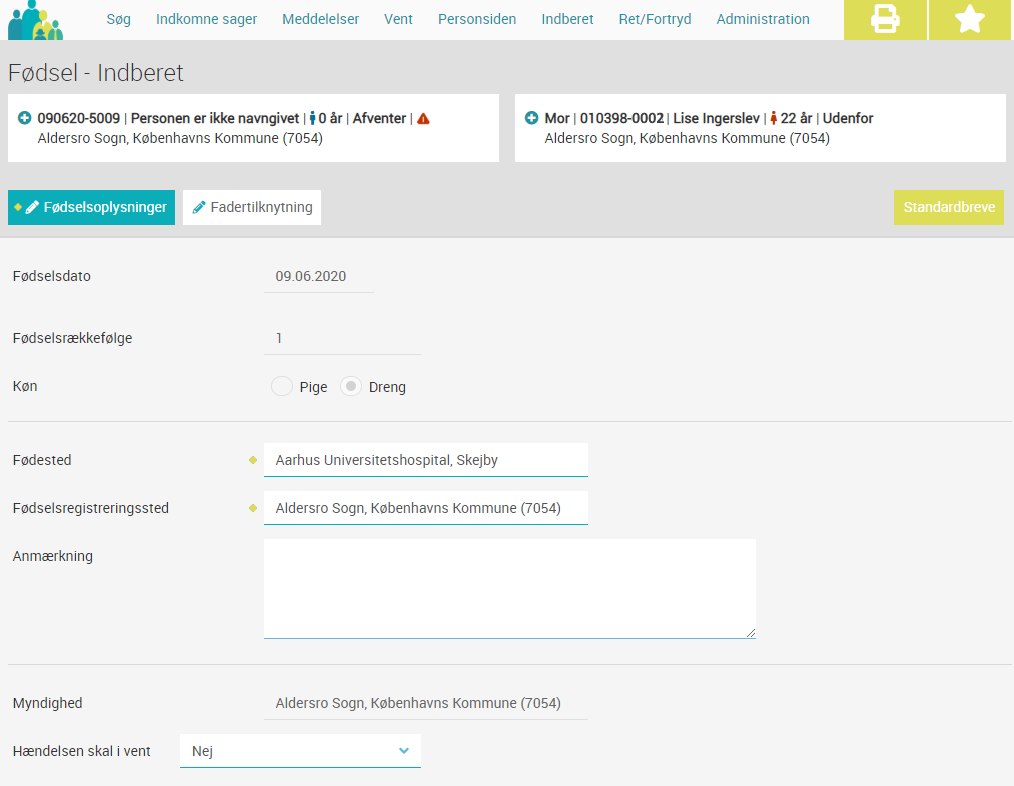Click the star favorites icon
This screenshot has height=786, width=1014.
tap(970, 19)
